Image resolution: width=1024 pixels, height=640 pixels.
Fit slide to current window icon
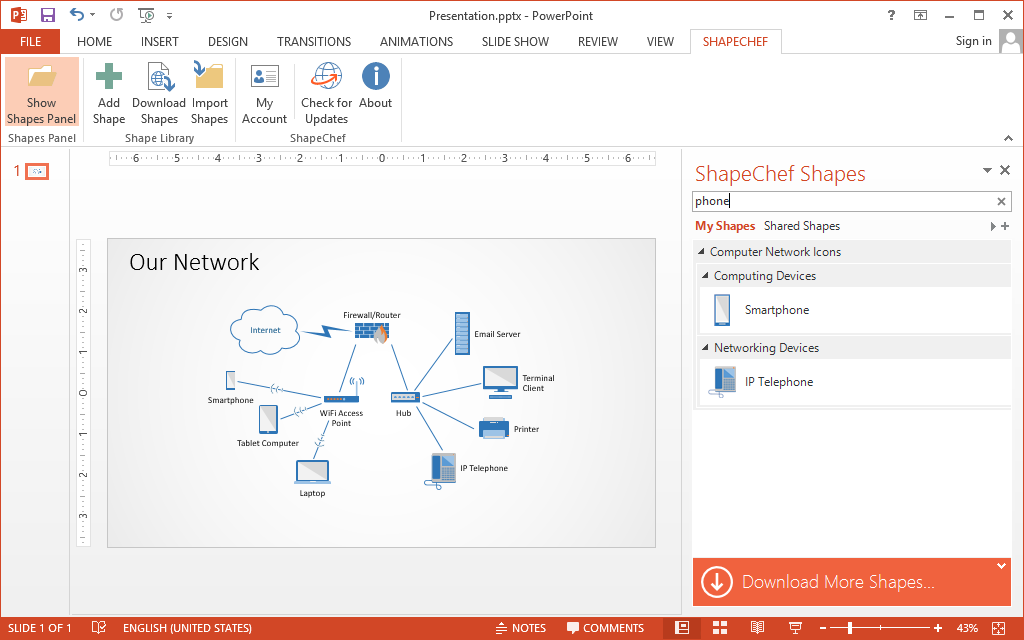point(999,628)
